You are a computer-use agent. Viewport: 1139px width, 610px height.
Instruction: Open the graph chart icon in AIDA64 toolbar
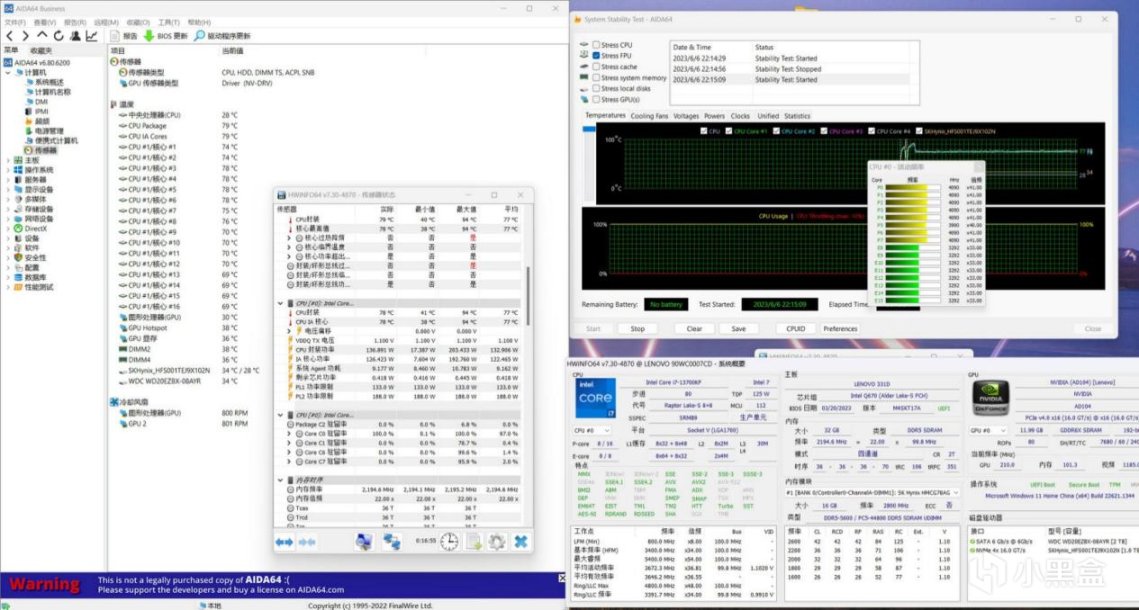(92, 36)
